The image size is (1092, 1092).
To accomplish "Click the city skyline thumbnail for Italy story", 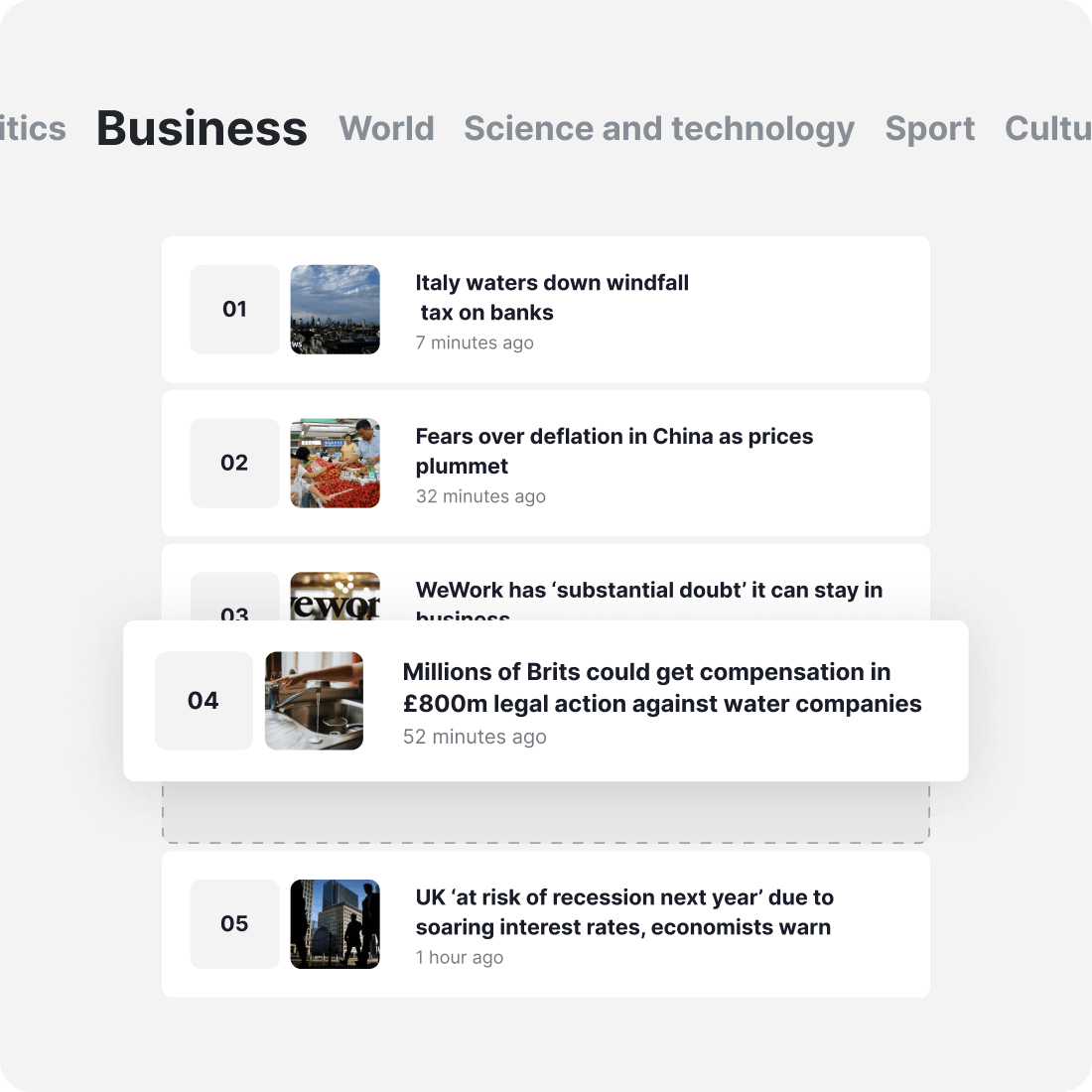I will [335, 309].
